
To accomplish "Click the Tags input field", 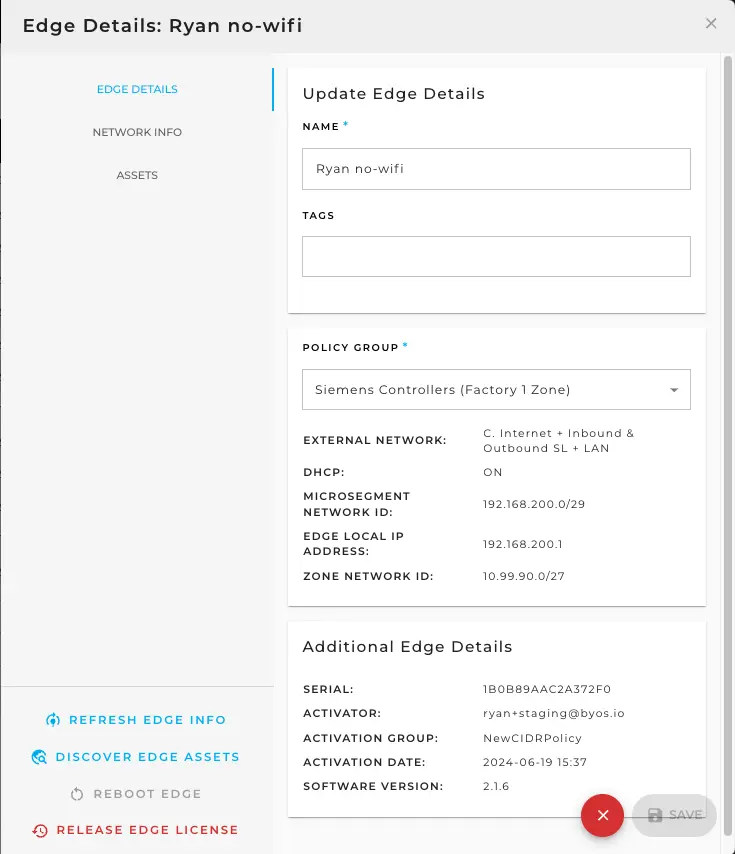I will [x=496, y=257].
